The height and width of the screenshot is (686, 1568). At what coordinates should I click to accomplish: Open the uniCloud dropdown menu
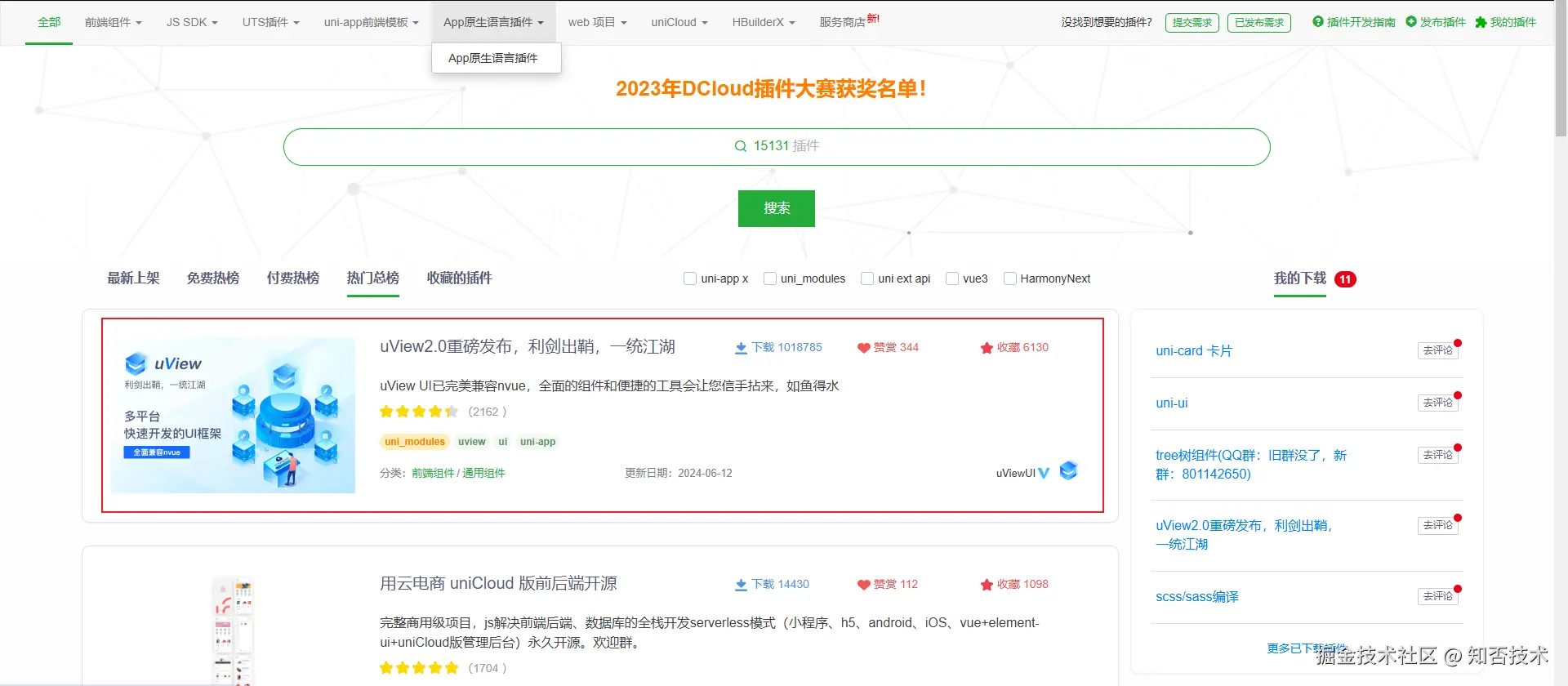[679, 22]
